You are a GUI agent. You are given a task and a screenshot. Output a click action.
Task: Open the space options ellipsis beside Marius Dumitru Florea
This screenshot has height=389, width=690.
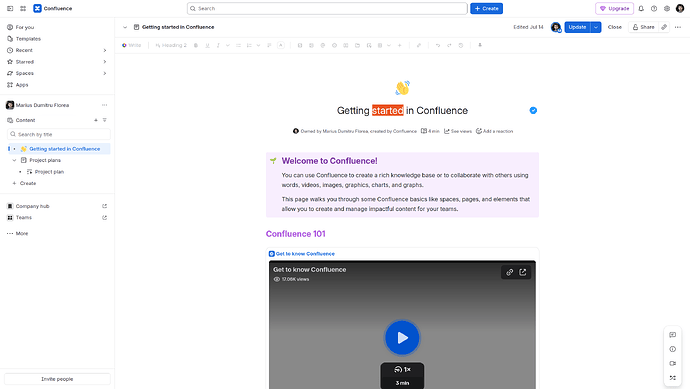(104, 105)
